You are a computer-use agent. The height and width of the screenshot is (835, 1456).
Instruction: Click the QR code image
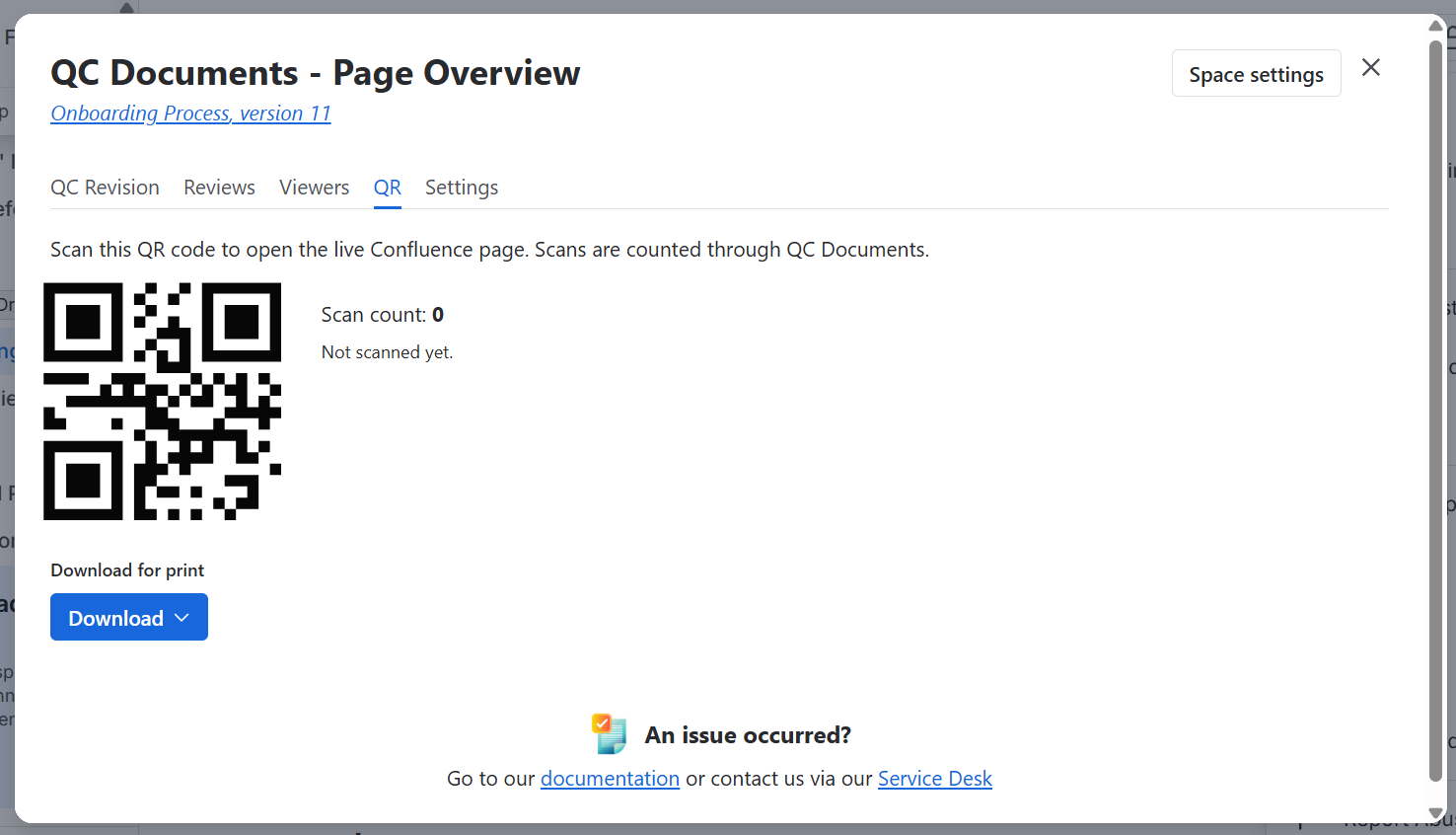click(162, 401)
